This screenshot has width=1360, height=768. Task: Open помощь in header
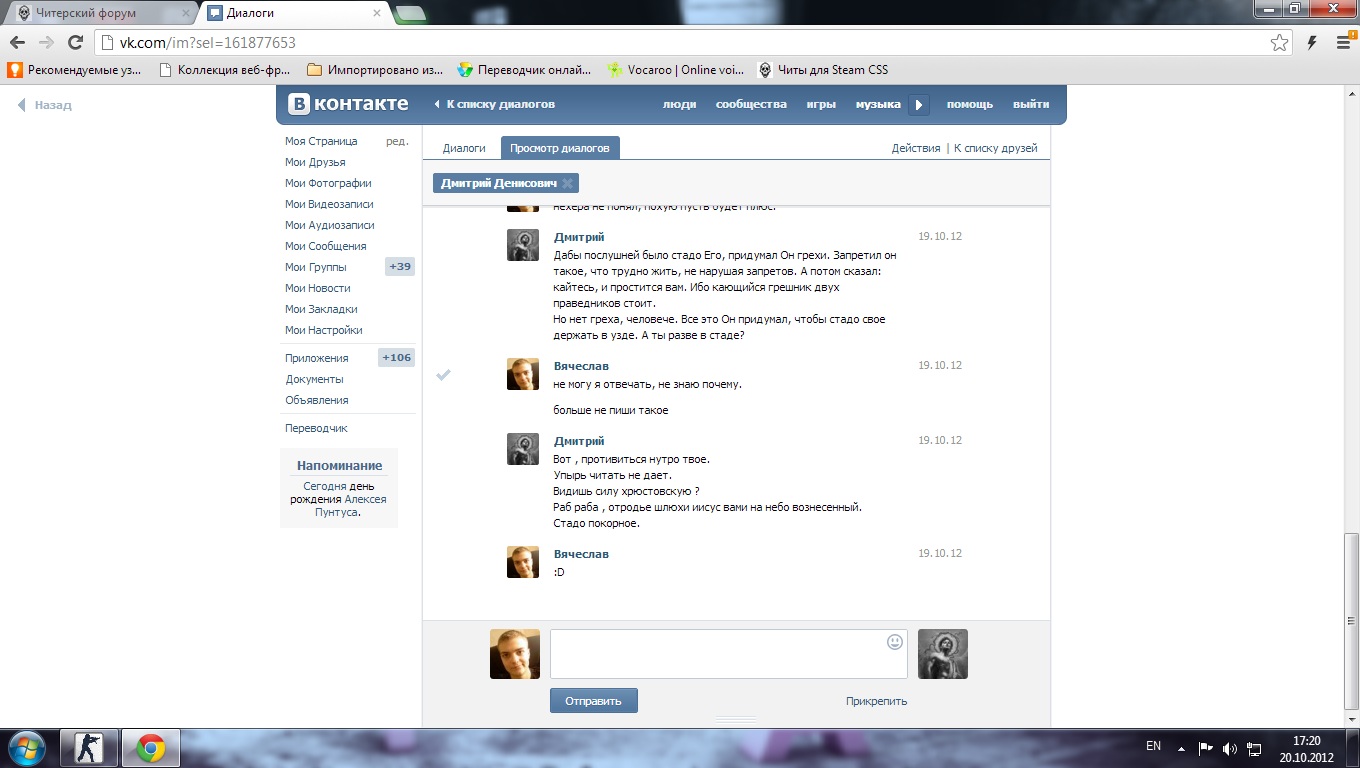point(970,104)
